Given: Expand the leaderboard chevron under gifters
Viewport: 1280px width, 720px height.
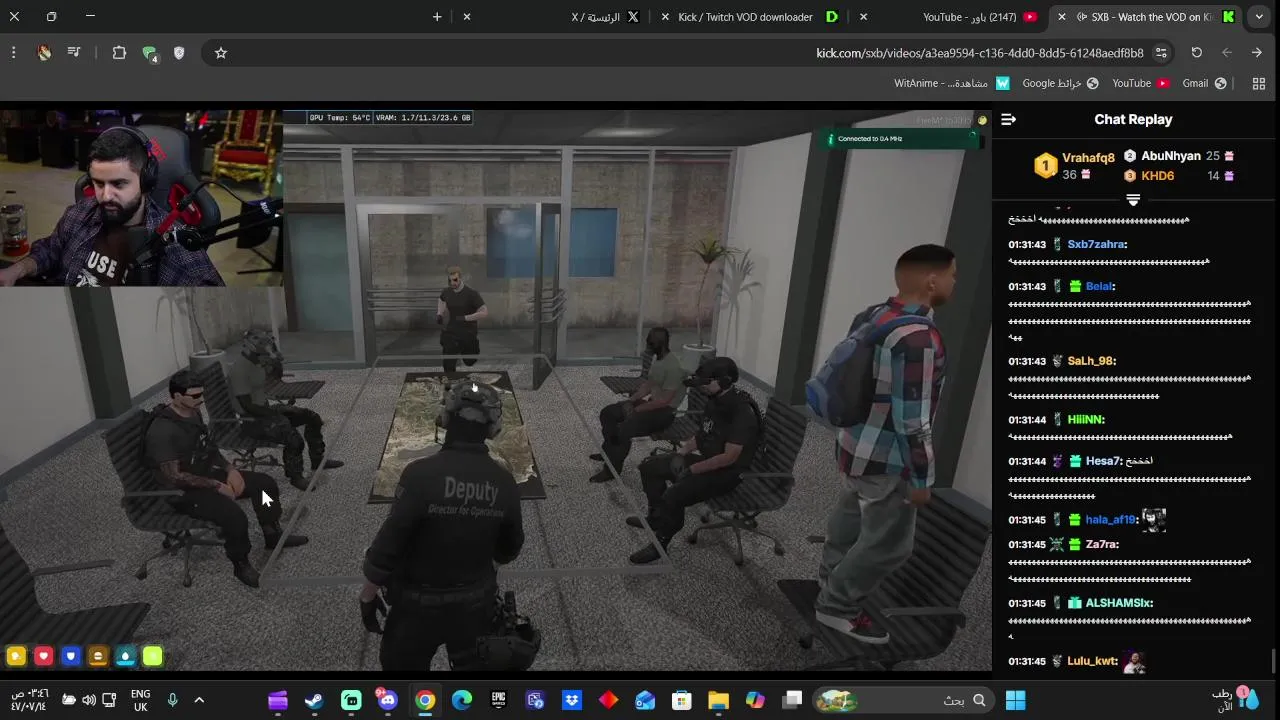Looking at the screenshot, I should (1133, 201).
